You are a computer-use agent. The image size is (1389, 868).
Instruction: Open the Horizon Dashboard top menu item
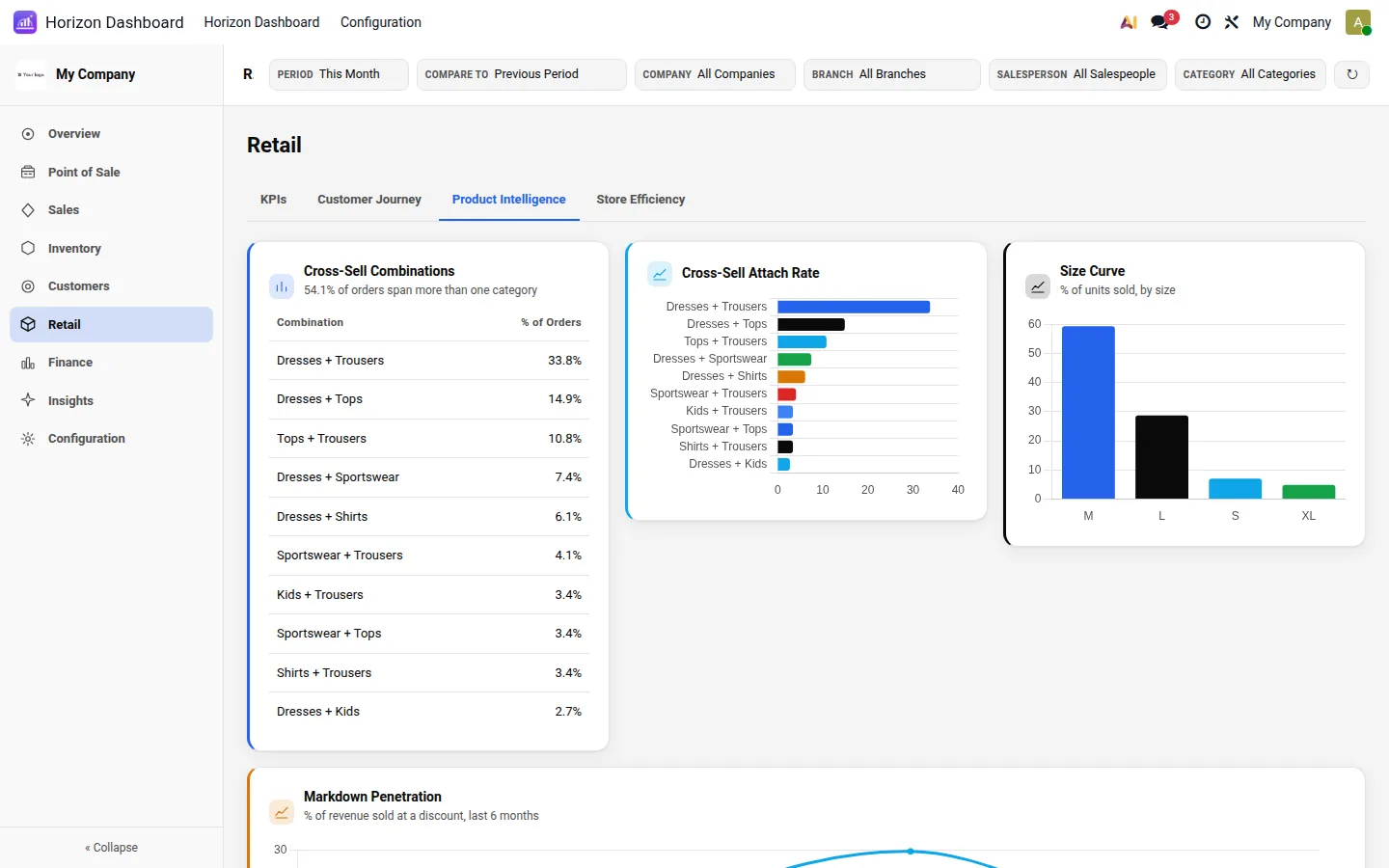point(261,22)
